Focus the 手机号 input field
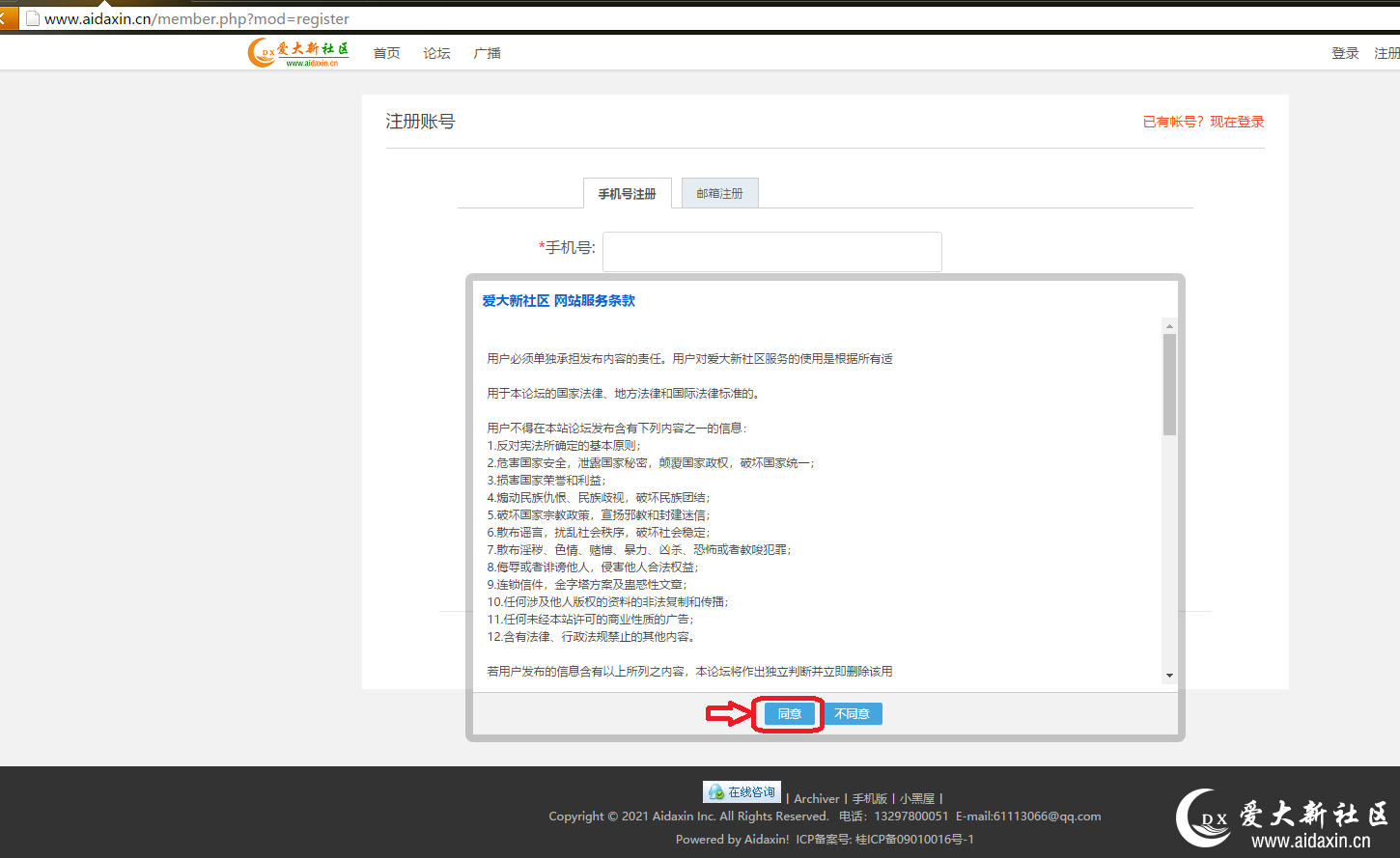Image resolution: width=1400 pixels, height=858 pixels. pyautogui.click(x=771, y=252)
